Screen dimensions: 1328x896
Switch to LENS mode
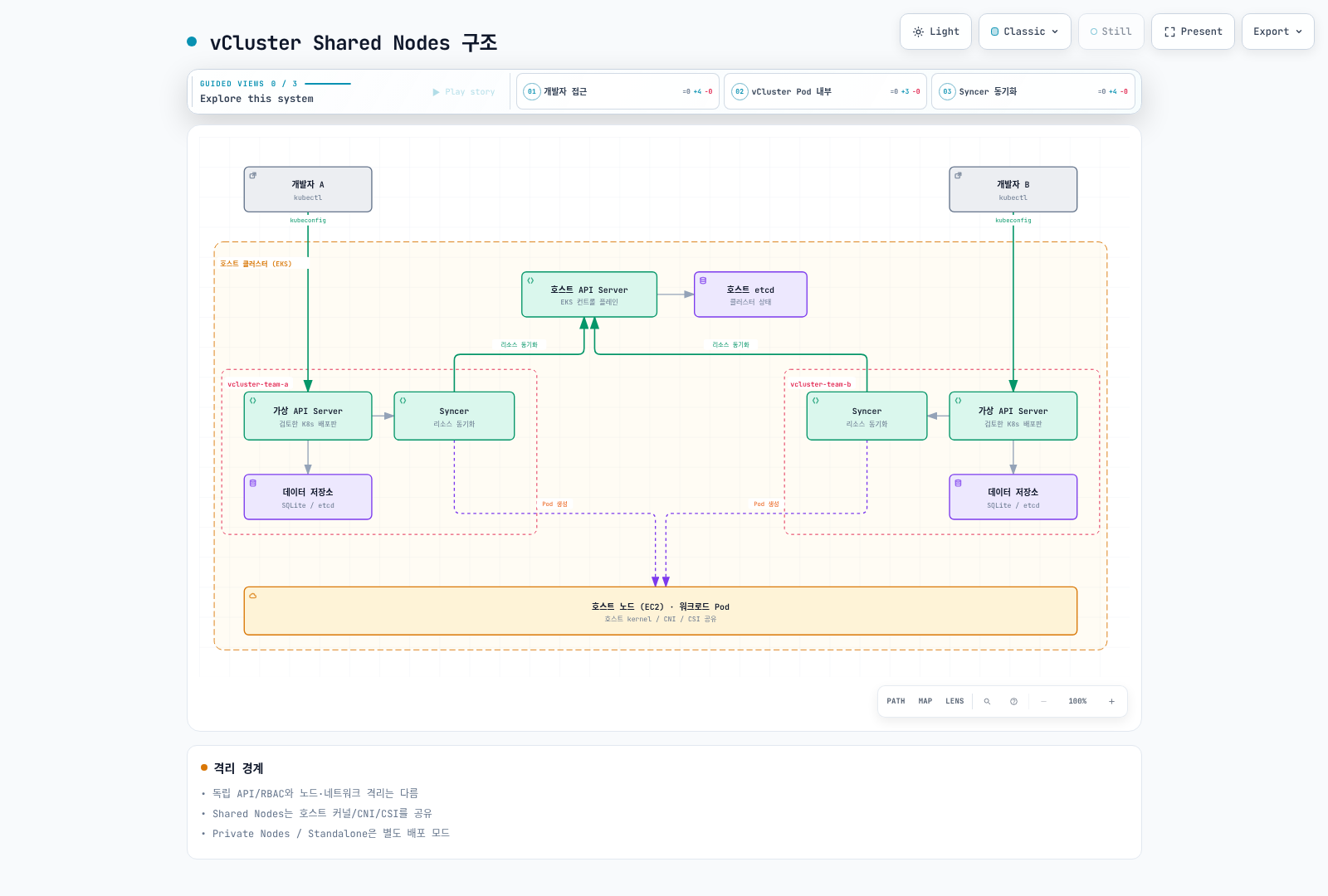coord(954,701)
